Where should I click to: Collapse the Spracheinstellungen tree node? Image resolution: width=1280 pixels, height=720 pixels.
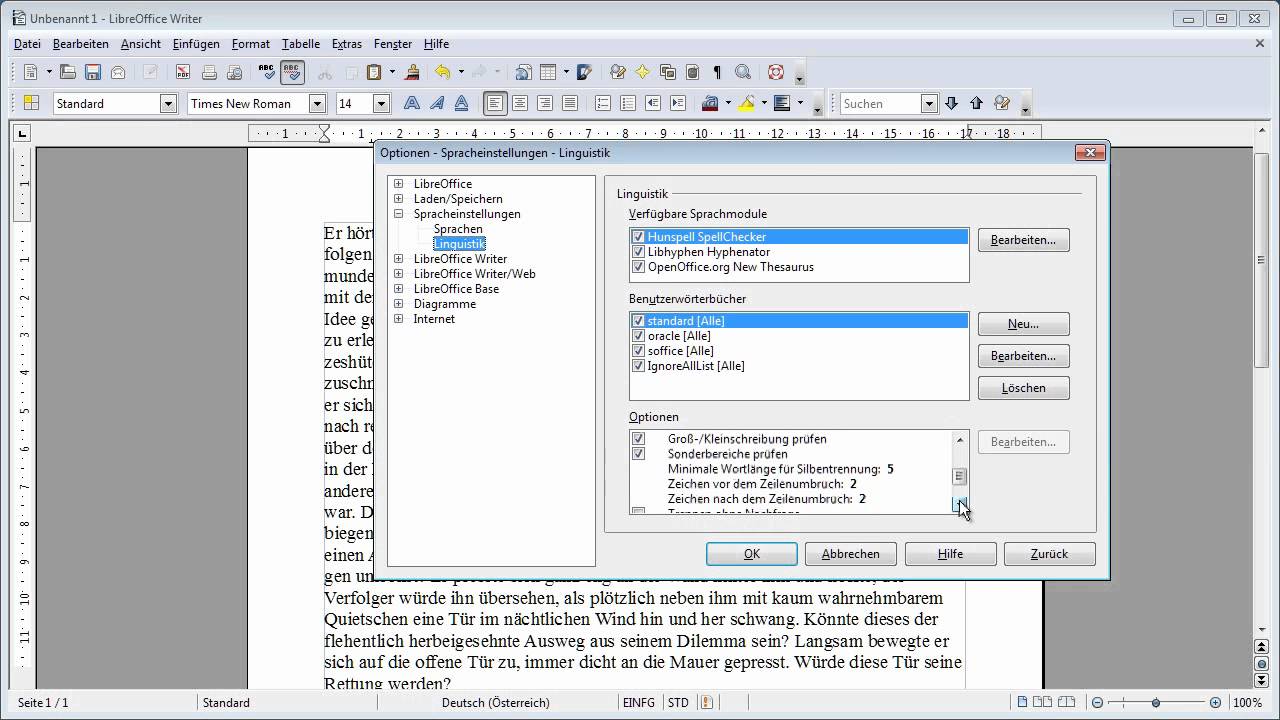(x=399, y=214)
